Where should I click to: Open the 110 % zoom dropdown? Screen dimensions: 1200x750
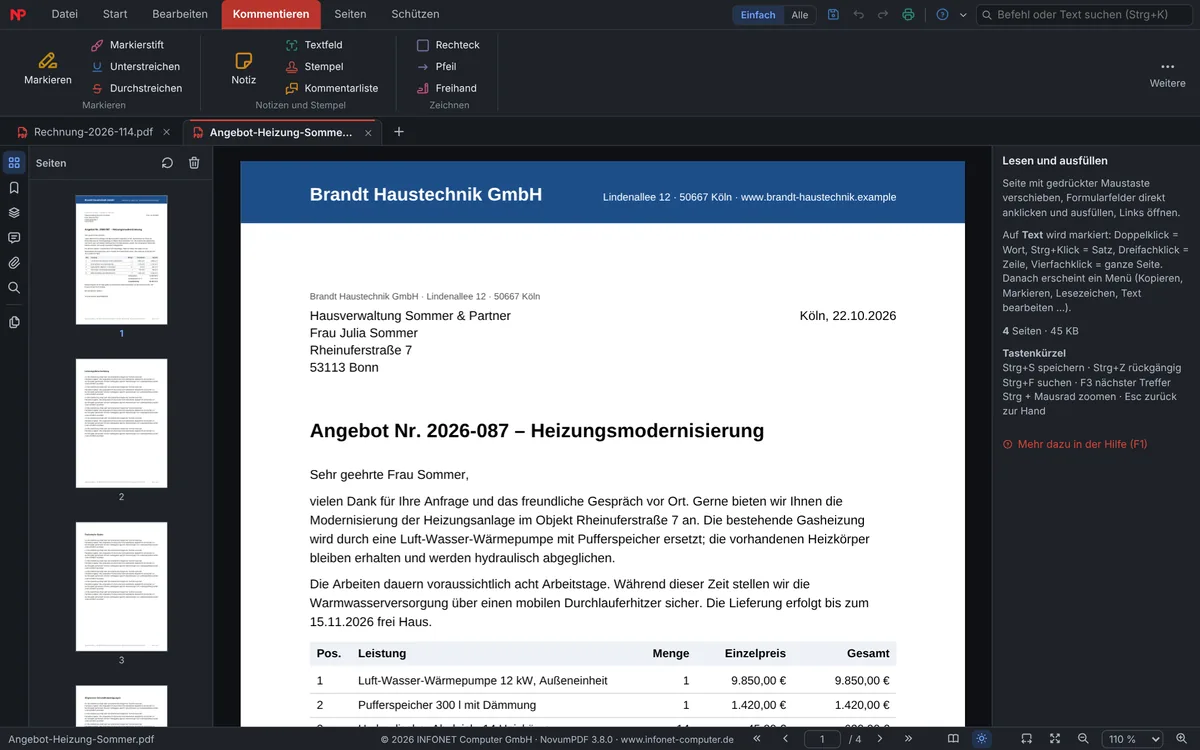pos(1131,739)
